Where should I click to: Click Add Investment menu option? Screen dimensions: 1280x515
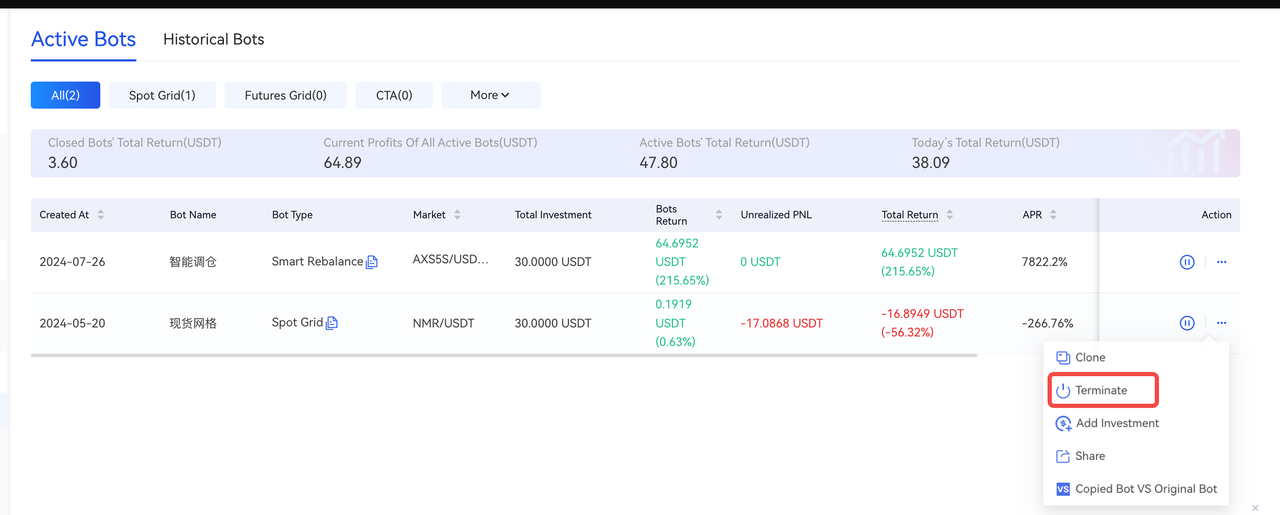click(1117, 423)
